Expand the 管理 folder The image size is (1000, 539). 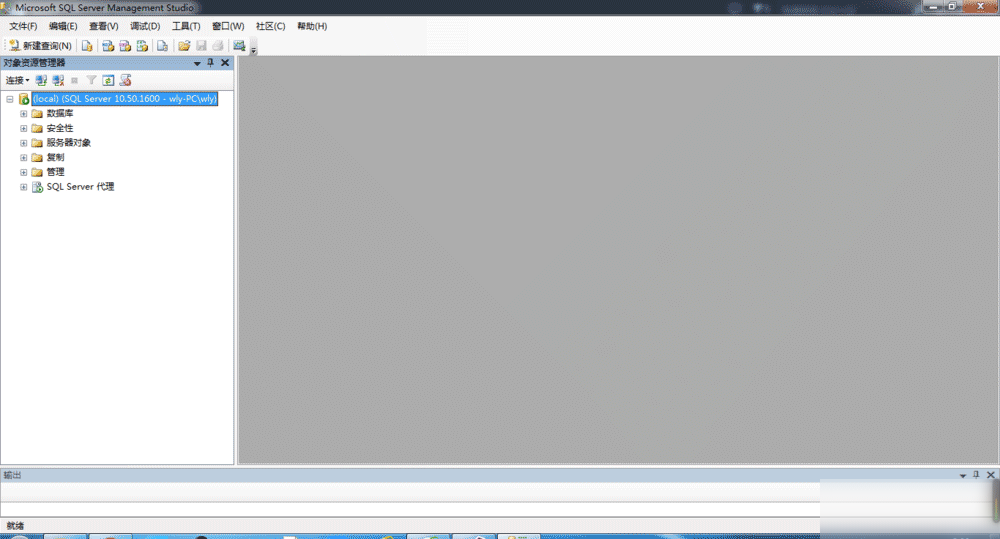click(x=24, y=172)
